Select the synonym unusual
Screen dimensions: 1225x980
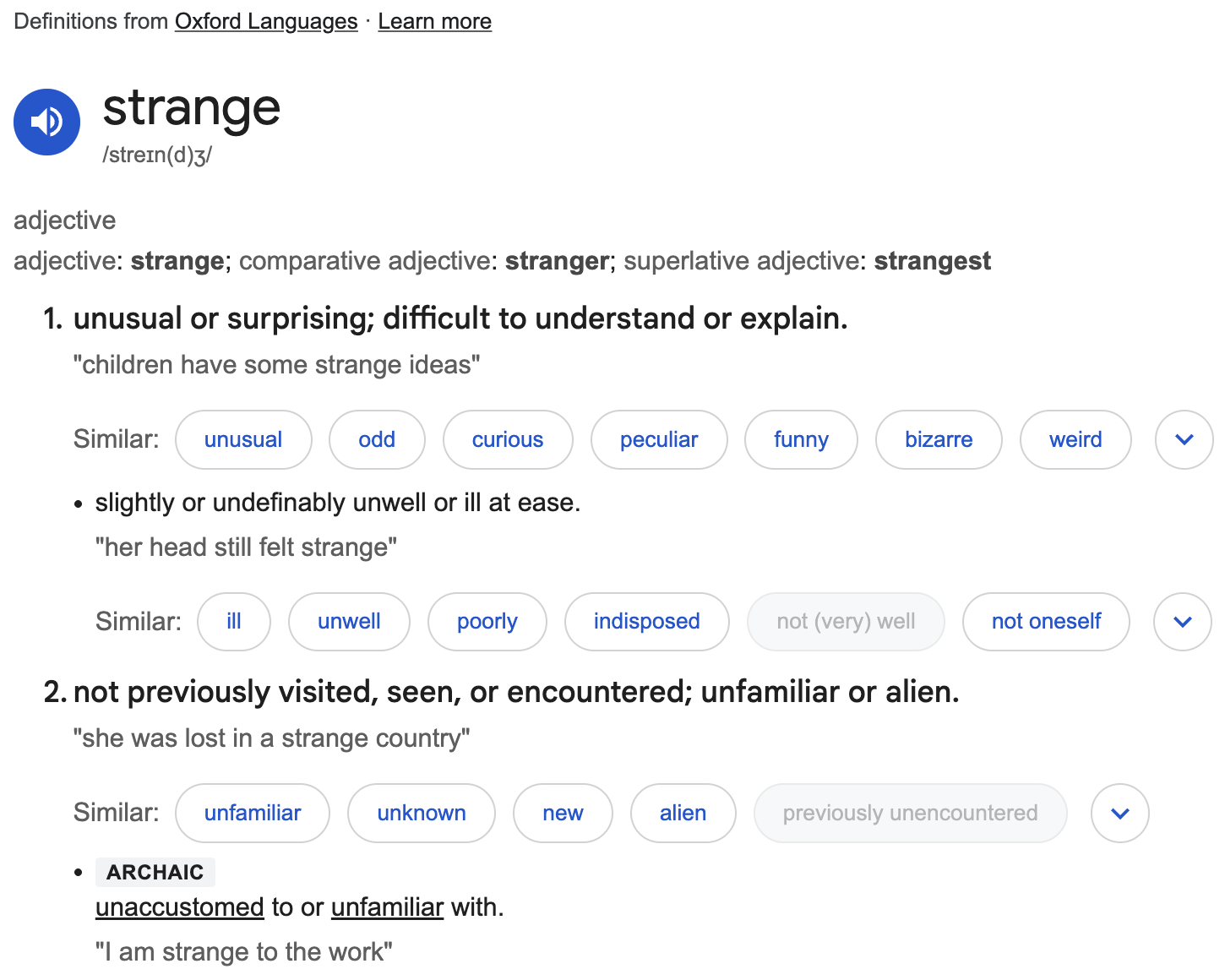pyautogui.click(x=243, y=439)
